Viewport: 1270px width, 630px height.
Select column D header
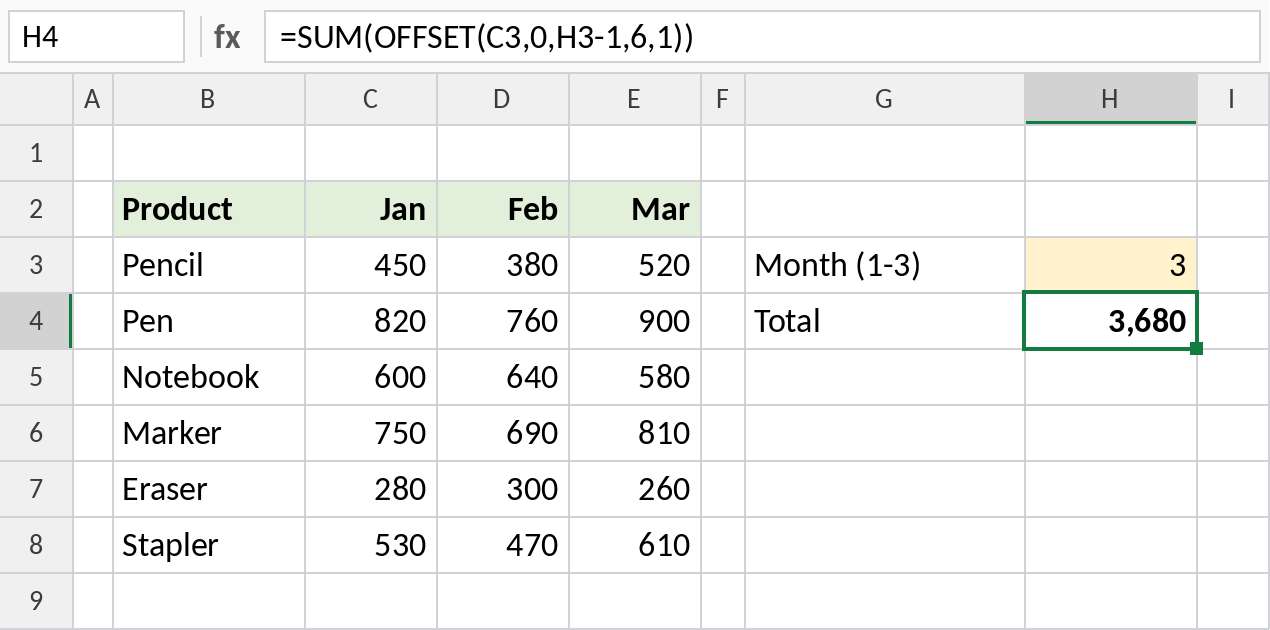(503, 98)
